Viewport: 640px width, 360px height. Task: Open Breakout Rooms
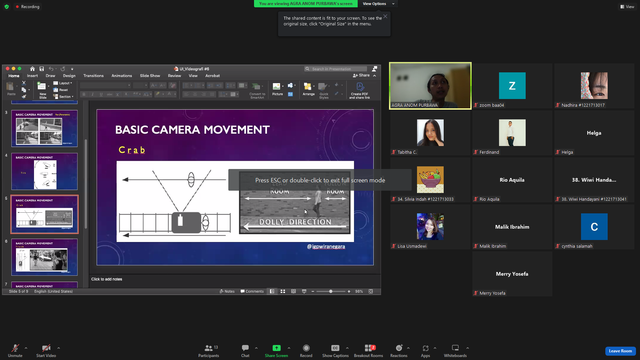[369, 350]
